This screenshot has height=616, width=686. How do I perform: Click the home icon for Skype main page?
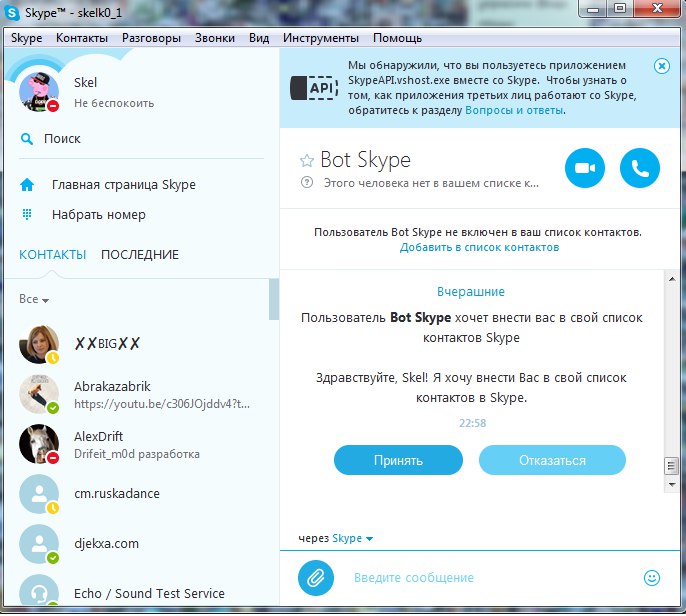tap(27, 185)
